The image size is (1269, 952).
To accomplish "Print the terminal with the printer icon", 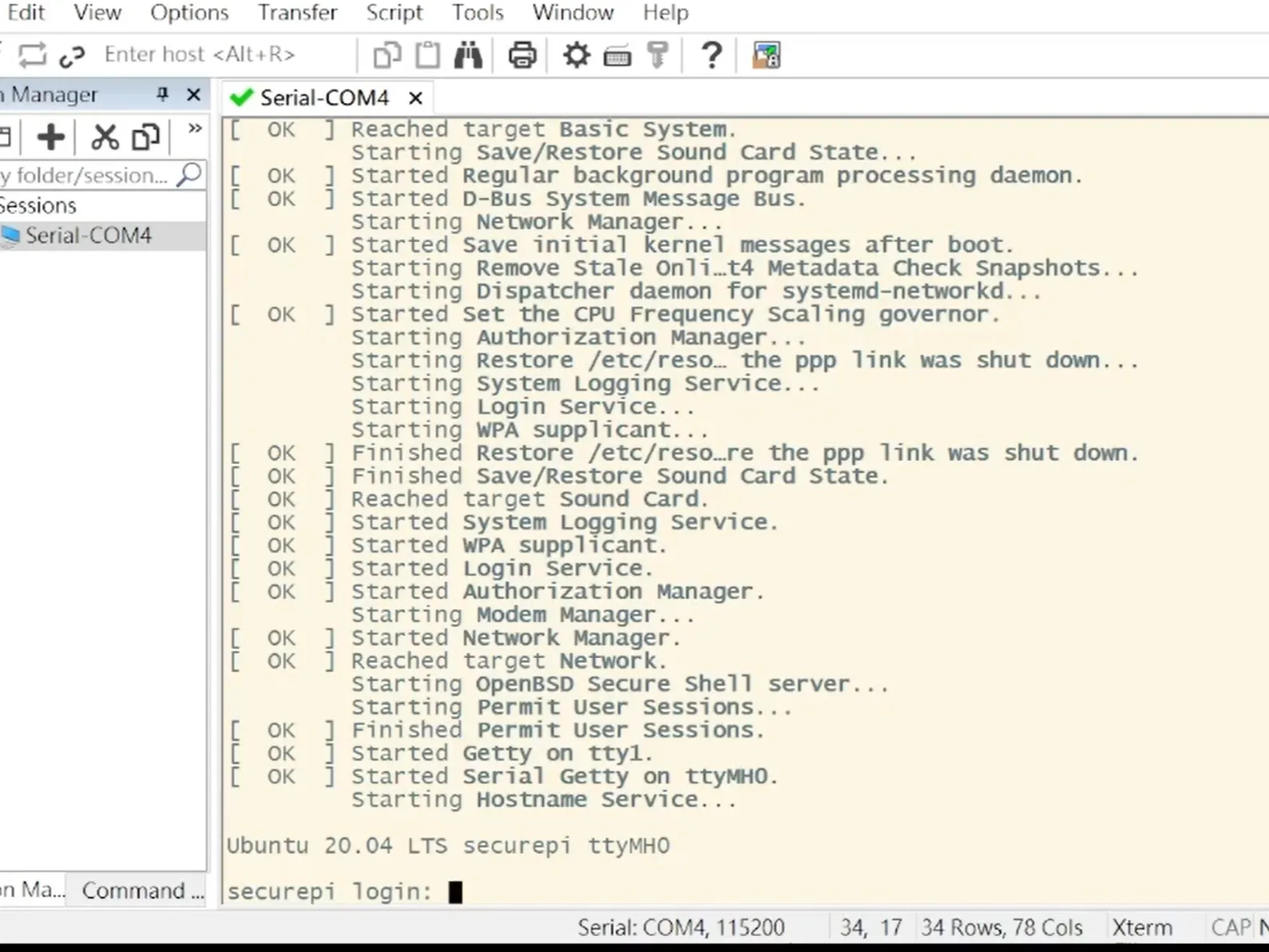I will pyautogui.click(x=522, y=55).
